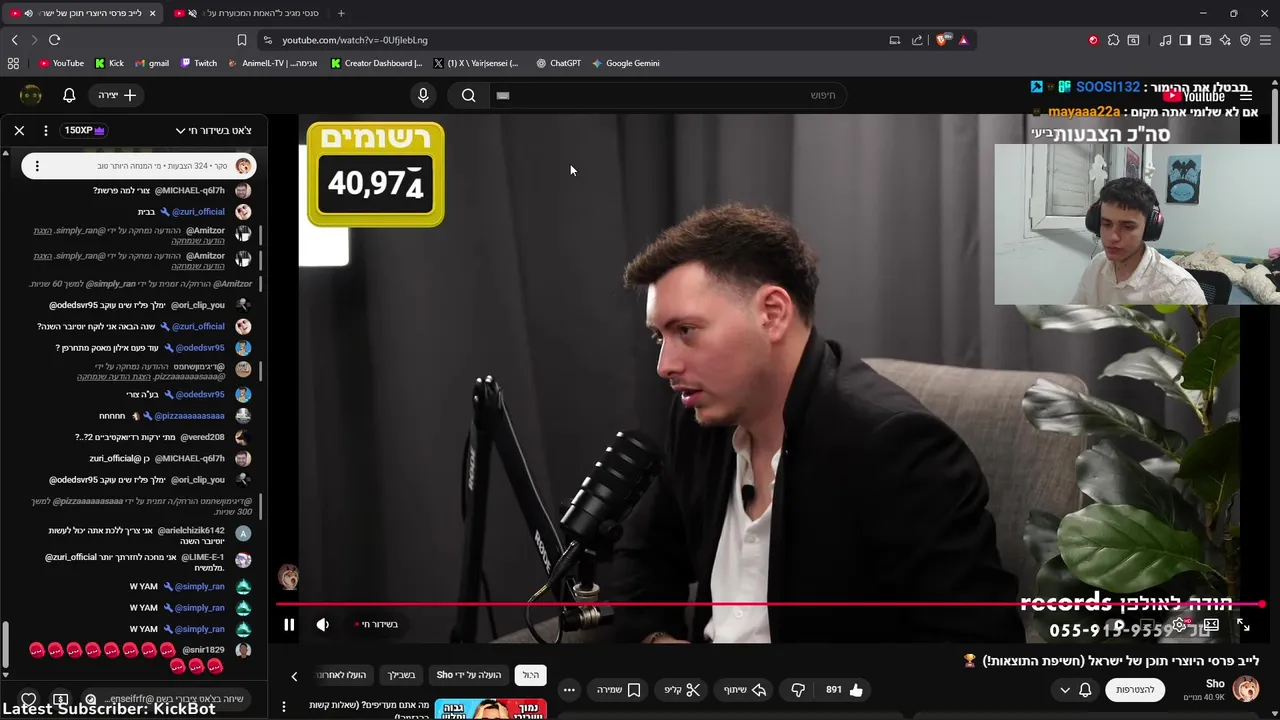Like the video with 891 likes
The height and width of the screenshot is (720, 1280).
(844, 690)
